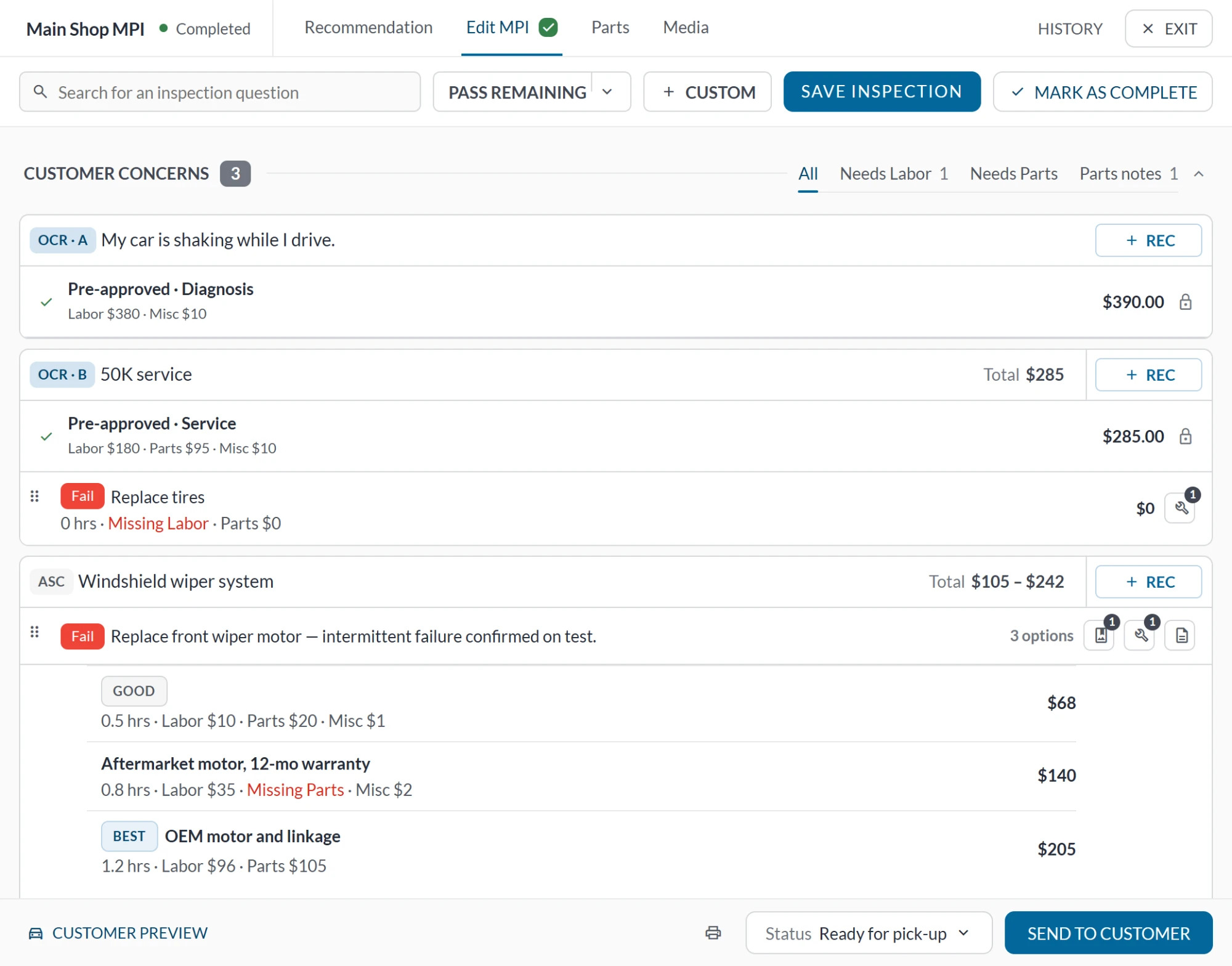
Task: Click Send to Customer button
Action: coord(1108,933)
